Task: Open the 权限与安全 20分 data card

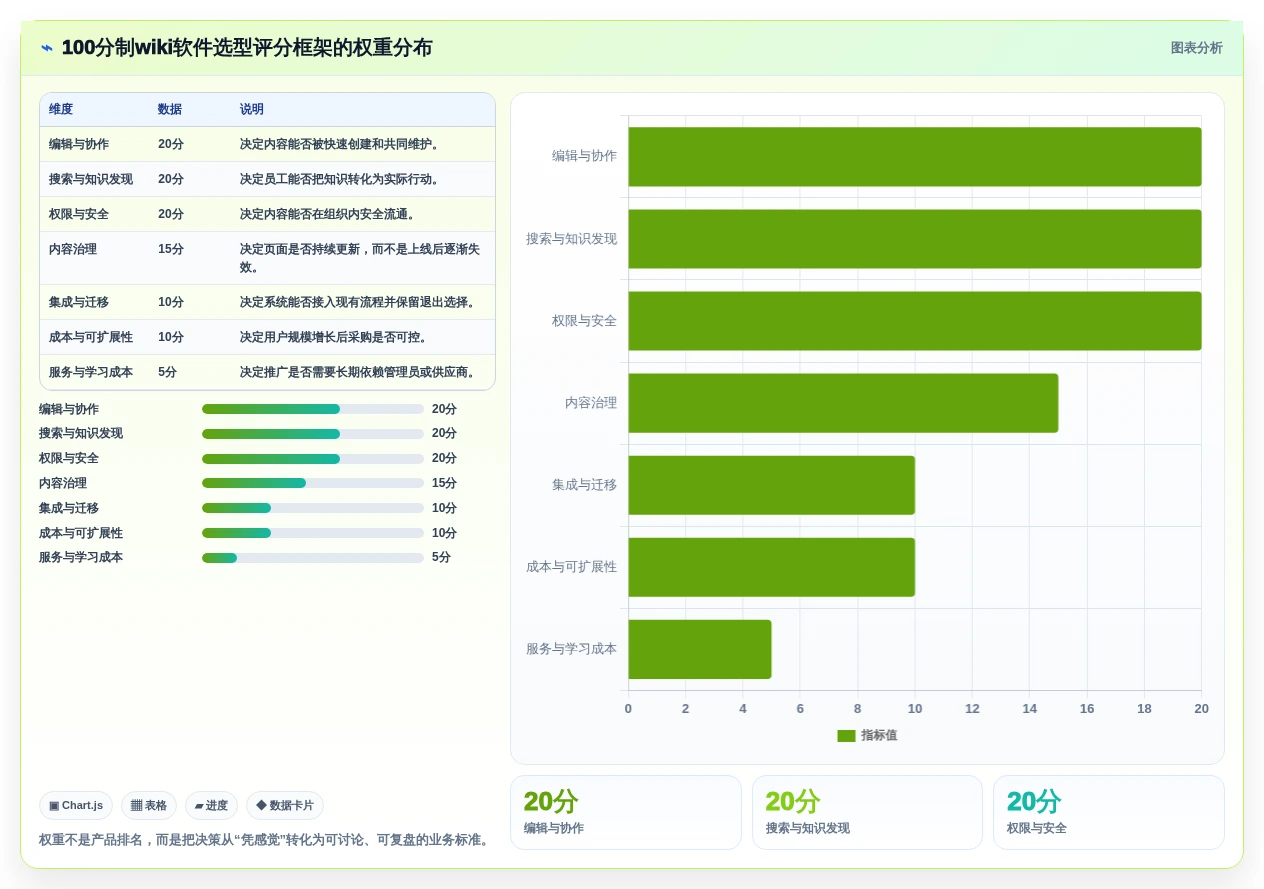Action: tap(1109, 812)
